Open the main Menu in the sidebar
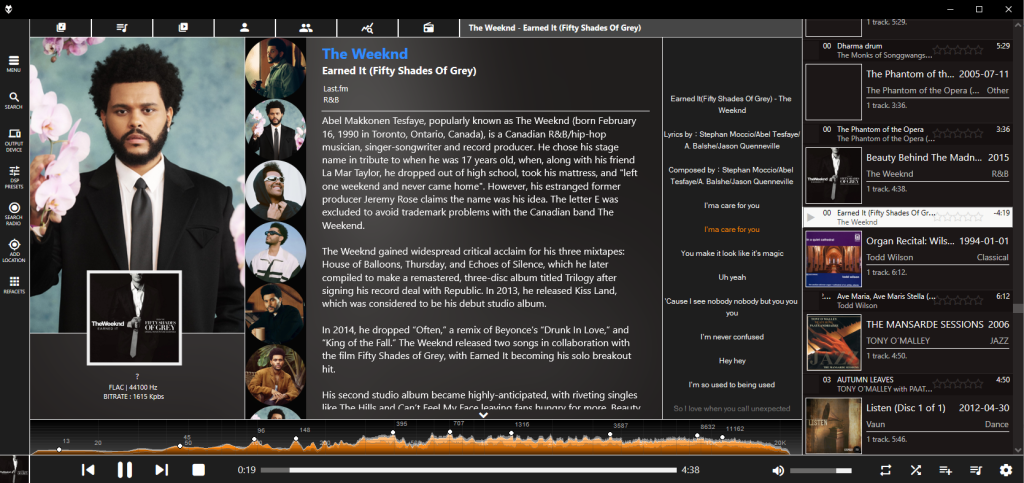 click(14, 64)
